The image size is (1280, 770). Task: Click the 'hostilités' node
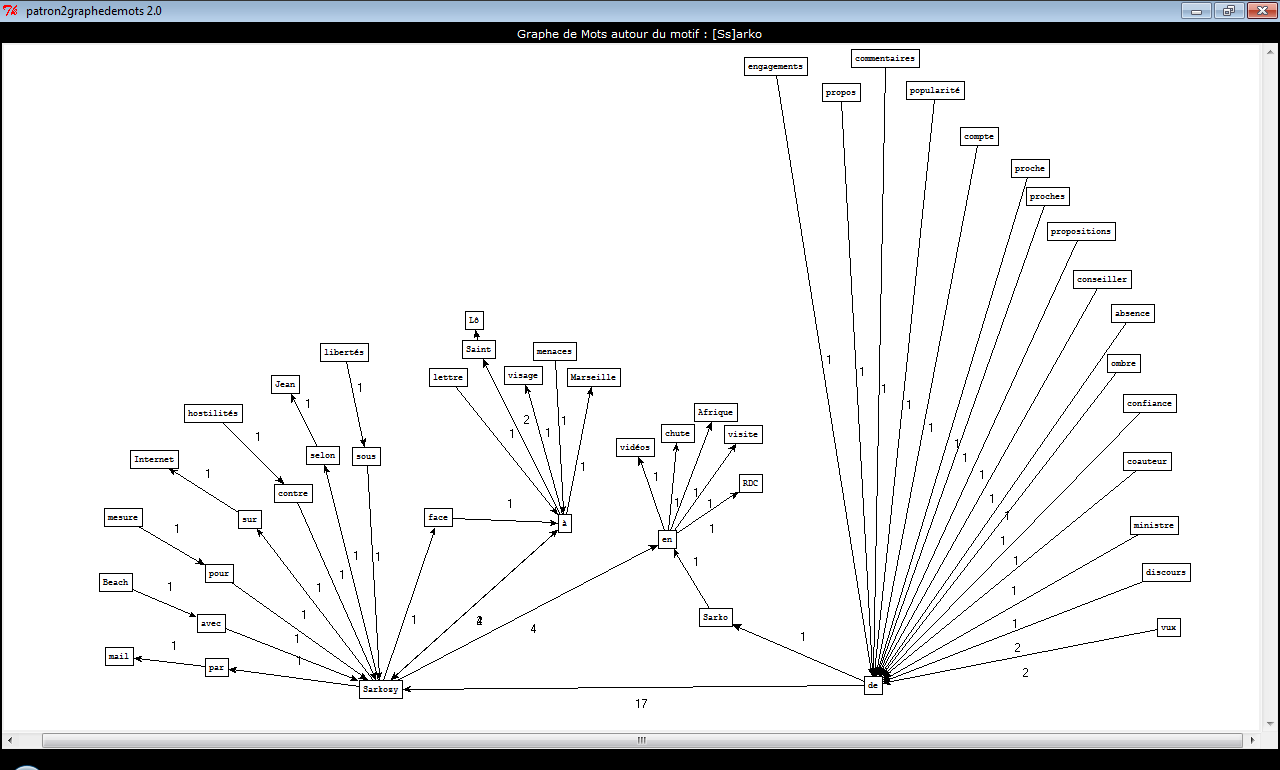click(214, 412)
